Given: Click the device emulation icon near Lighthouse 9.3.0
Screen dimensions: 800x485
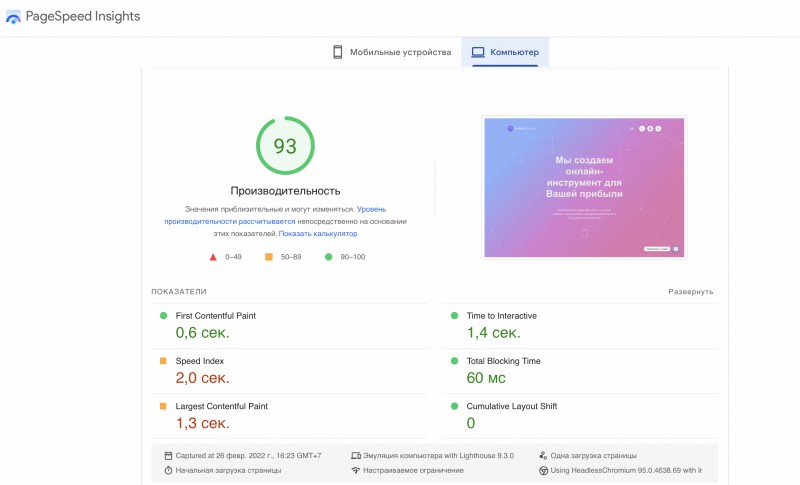Looking at the screenshot, I should (x=355, y=455).
